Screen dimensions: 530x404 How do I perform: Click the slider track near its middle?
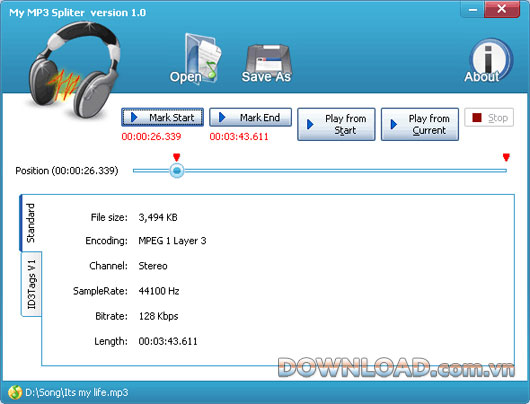[x=320, y=171]
